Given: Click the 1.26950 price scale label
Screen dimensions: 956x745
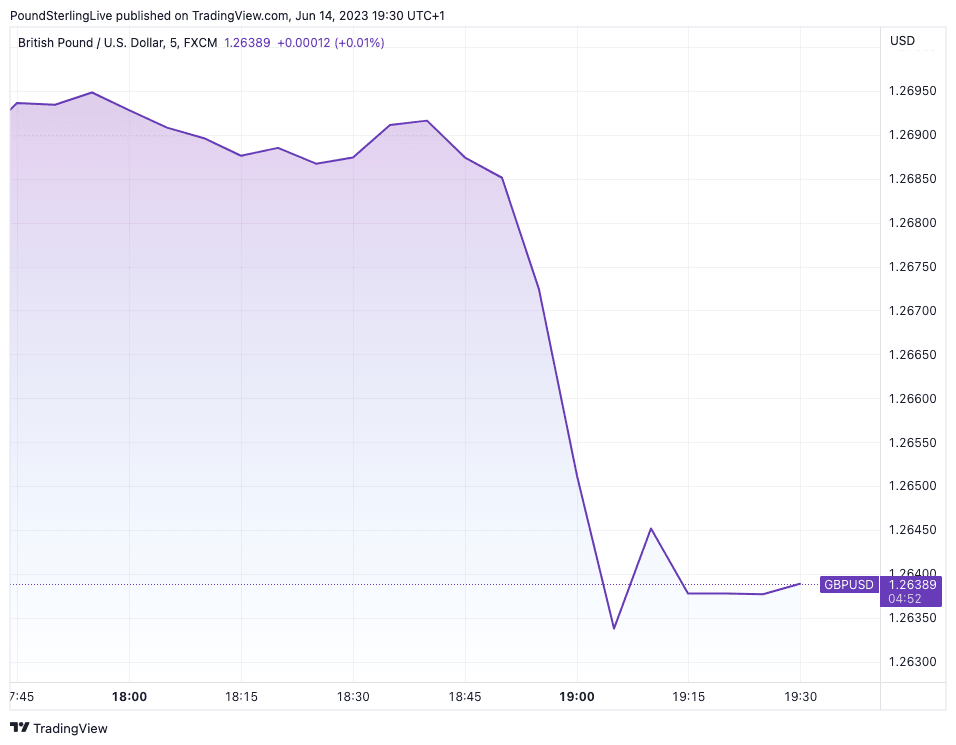Looking at the screenshot, I should click(x=911, y=92).
